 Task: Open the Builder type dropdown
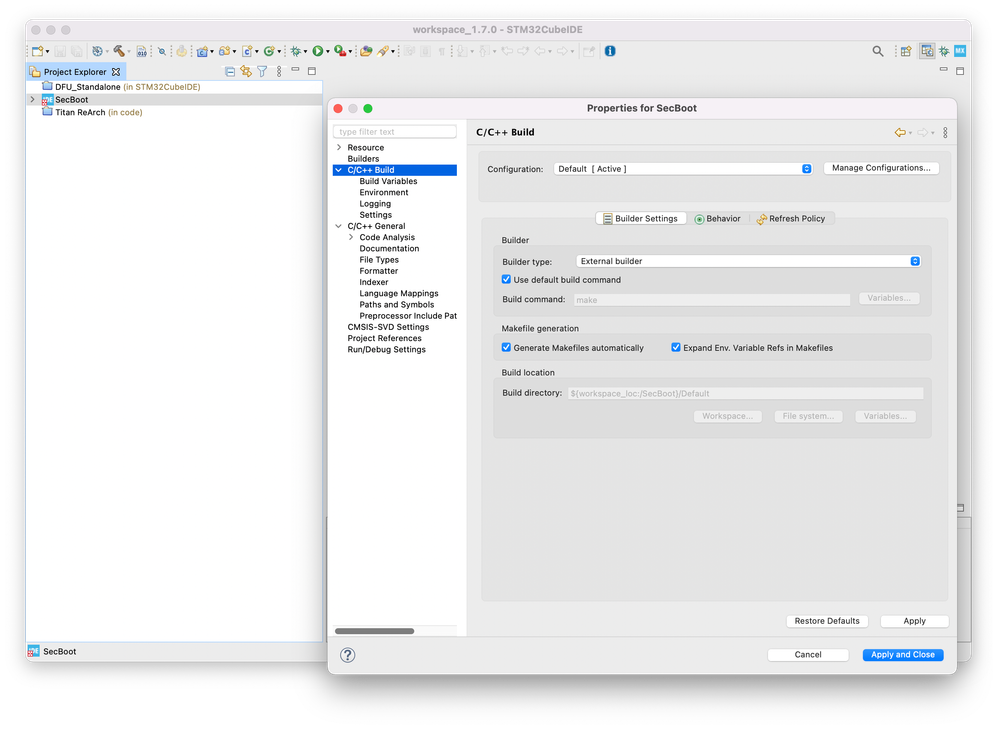tap(748, 261)
